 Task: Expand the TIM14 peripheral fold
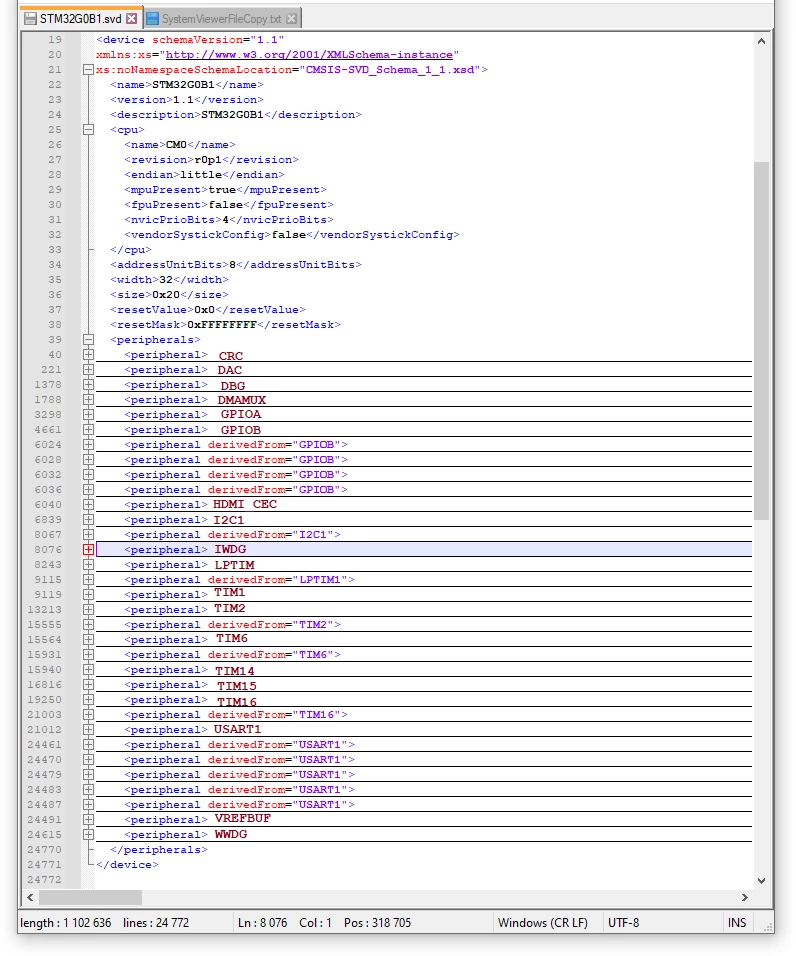pyautogui.click(x=88, y=669)
